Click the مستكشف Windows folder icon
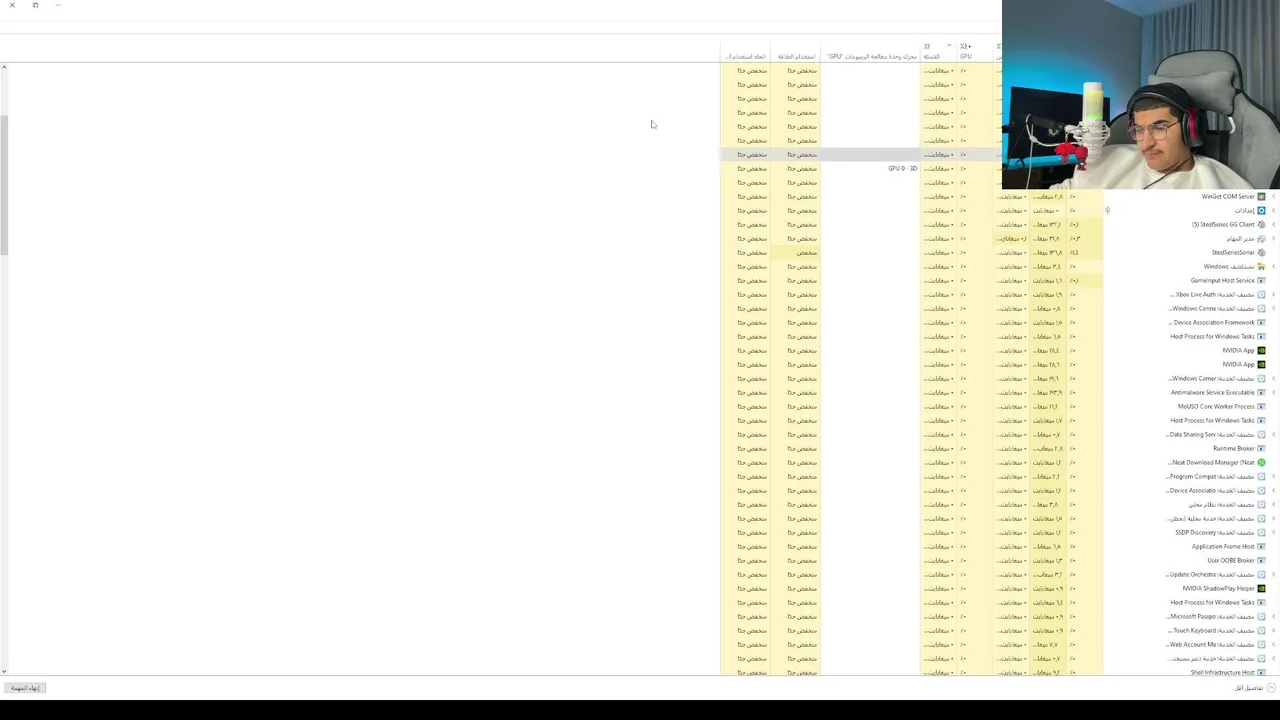 click(1261, 266)
